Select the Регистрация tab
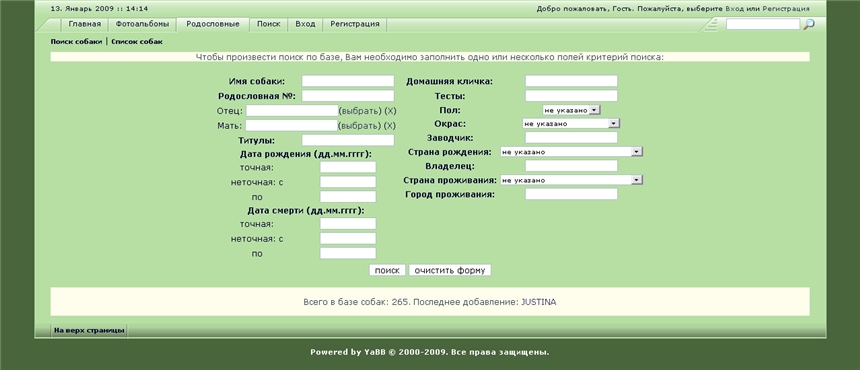Screen dimensions: 860x370 point(355,24)
